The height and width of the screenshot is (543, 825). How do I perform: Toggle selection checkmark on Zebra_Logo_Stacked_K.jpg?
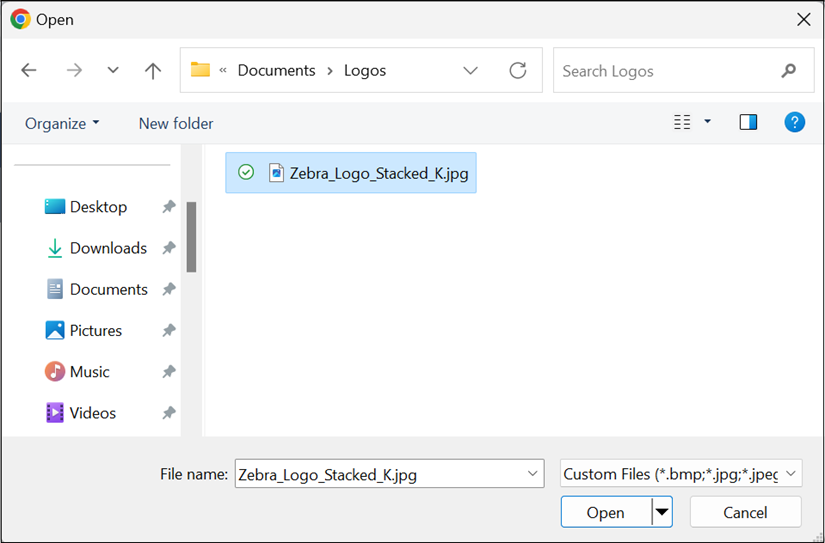pos(246,173)
